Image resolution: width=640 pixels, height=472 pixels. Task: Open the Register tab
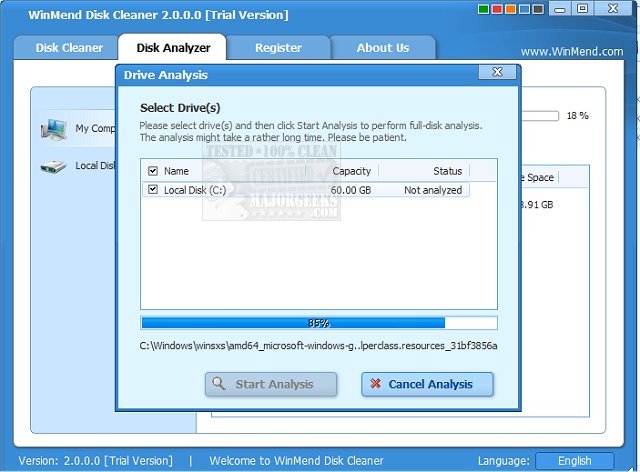[278, 48]
